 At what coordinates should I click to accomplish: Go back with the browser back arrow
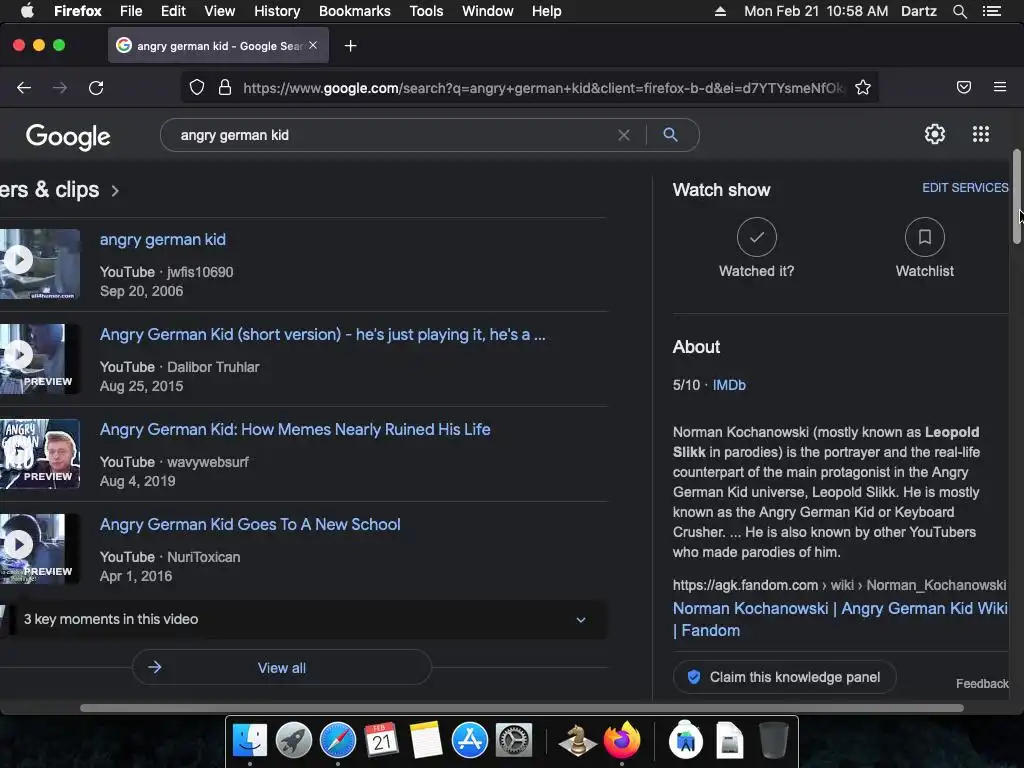click(24, 88)
